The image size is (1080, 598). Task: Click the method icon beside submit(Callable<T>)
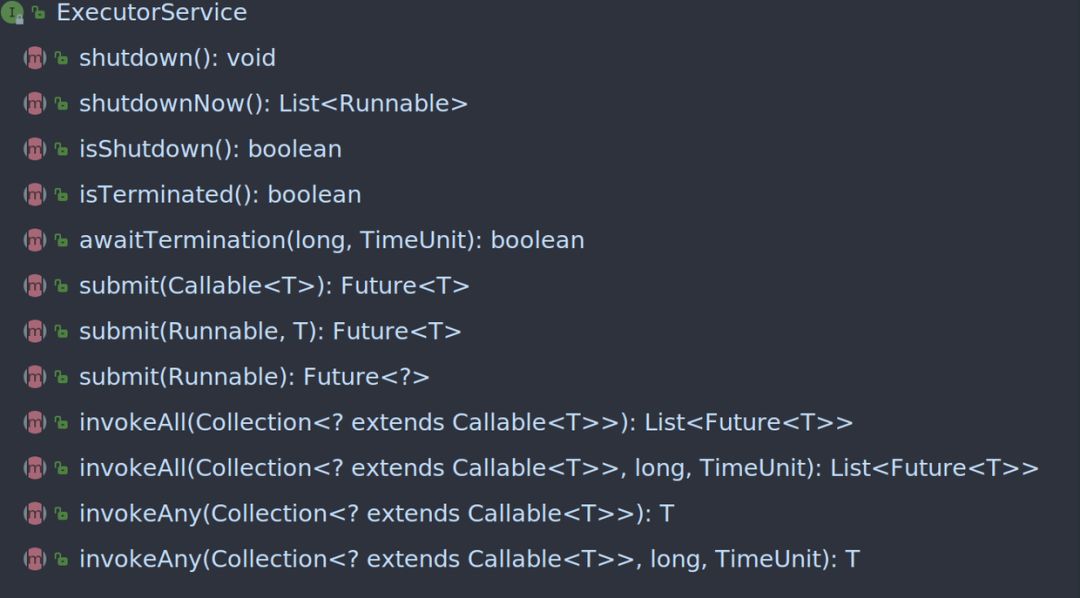coord(35,285)
